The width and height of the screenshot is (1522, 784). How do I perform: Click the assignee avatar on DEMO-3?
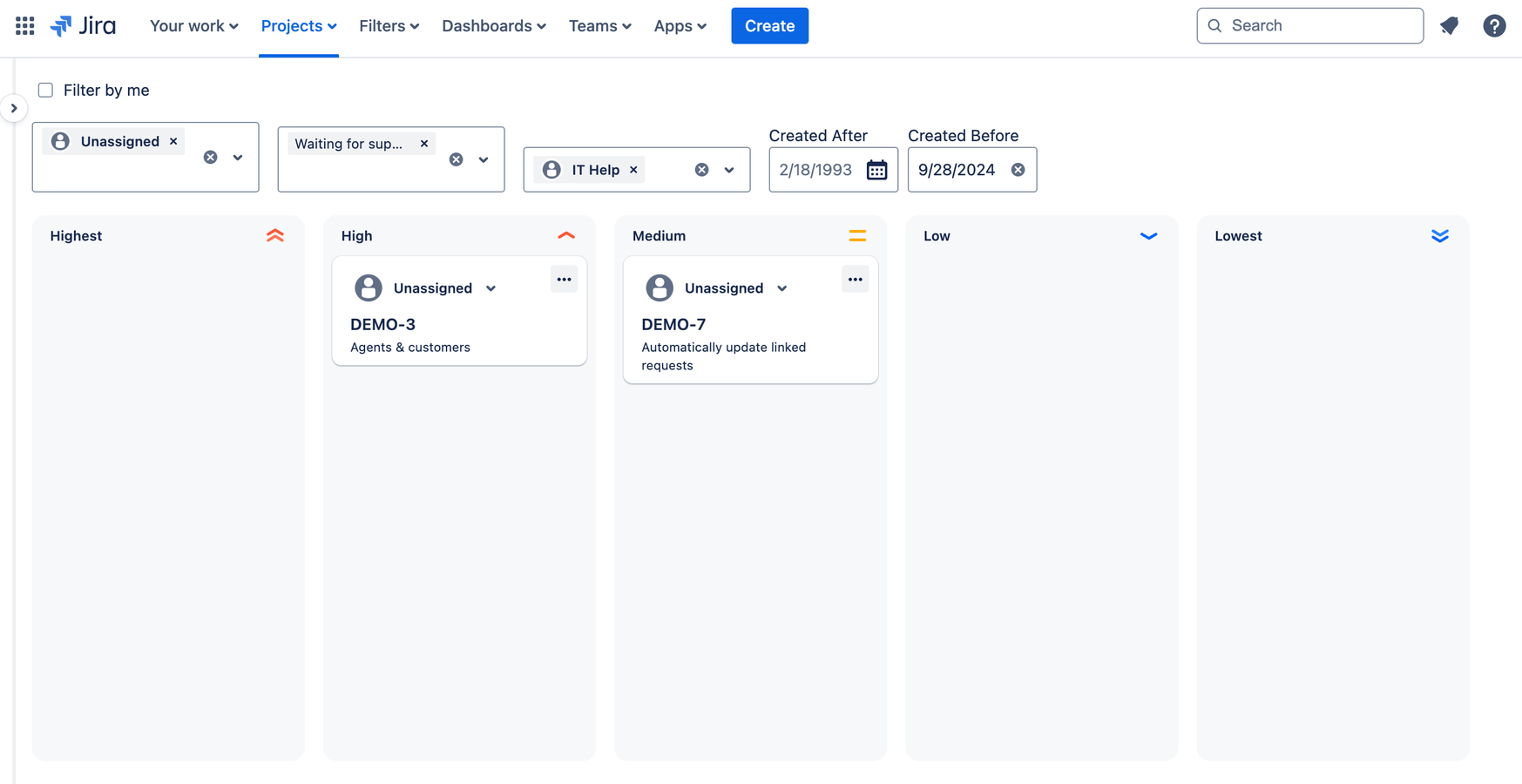(369, 287)
